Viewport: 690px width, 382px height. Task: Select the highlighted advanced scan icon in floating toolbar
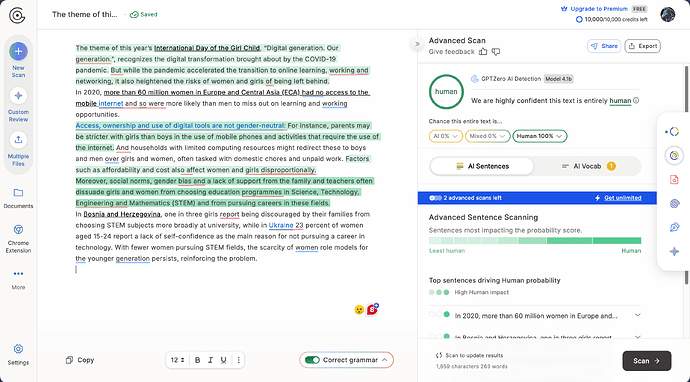(x=674, y=155)
